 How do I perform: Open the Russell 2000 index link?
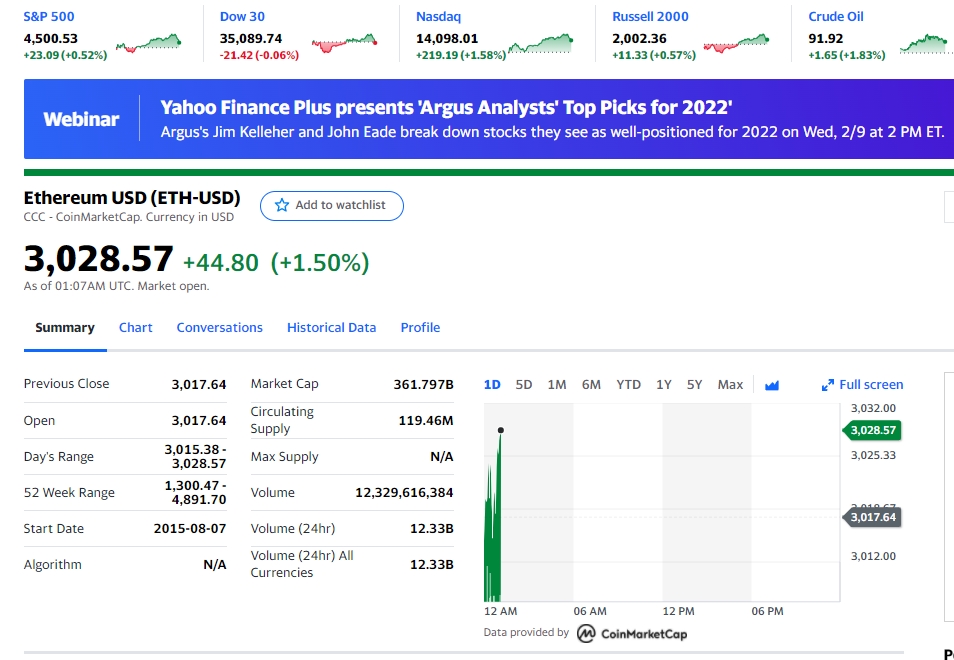(x=650, y=16)
